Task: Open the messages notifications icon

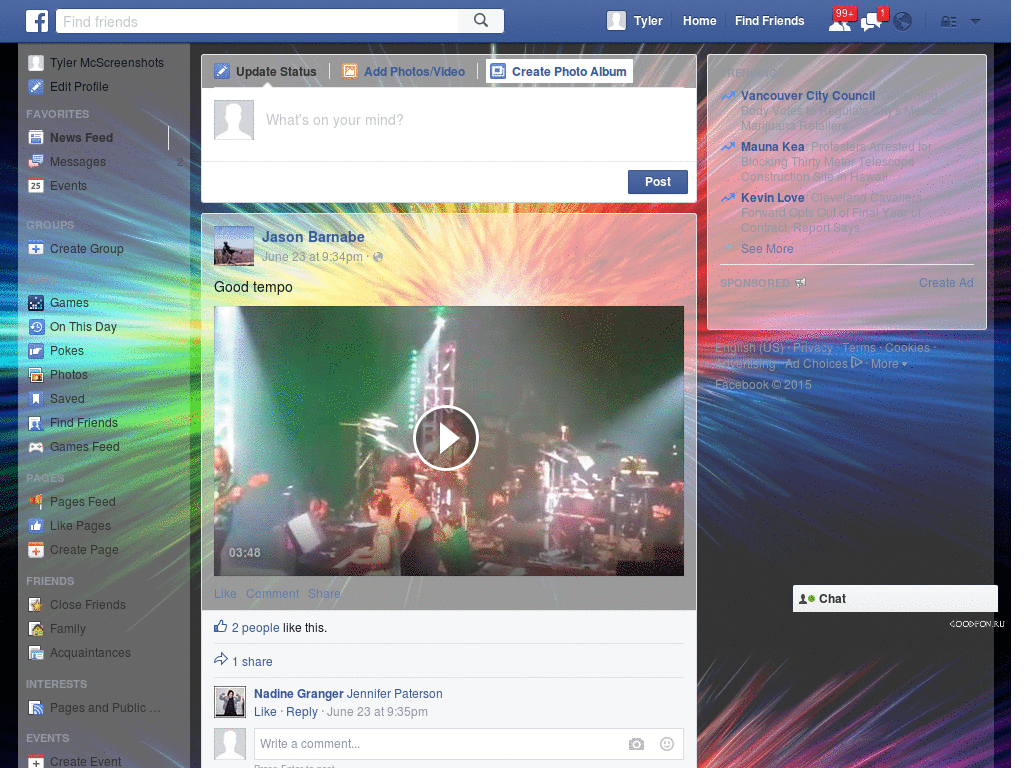Action: click(872, 22)
